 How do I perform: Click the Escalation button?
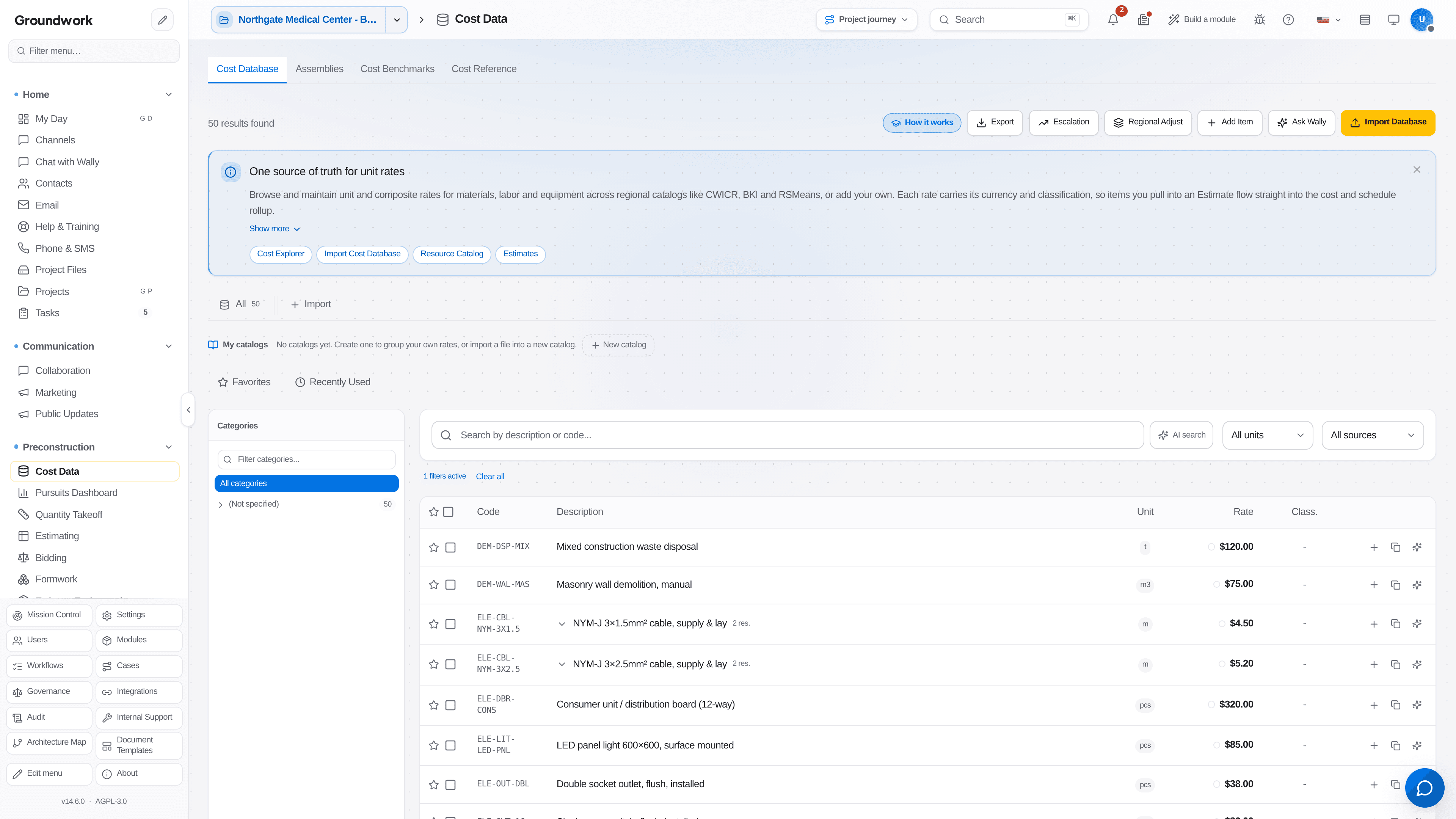pos(1063,122)
